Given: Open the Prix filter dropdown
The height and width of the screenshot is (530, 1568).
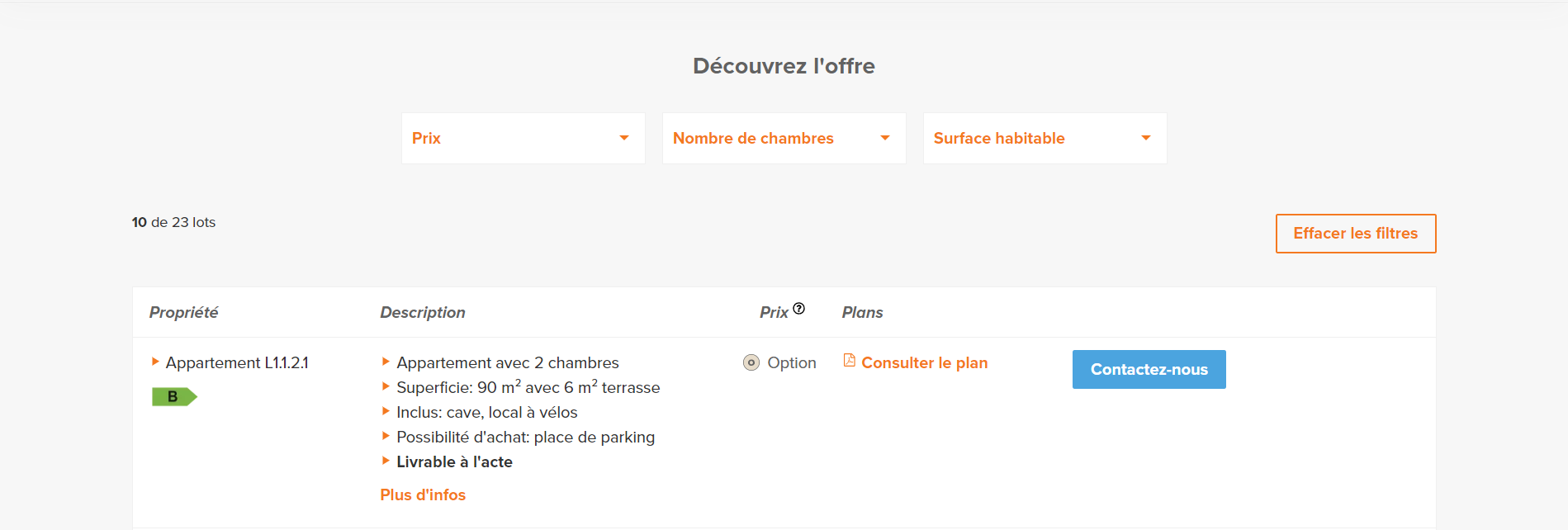Looking at the screenshot, I should tap(523, 139).
